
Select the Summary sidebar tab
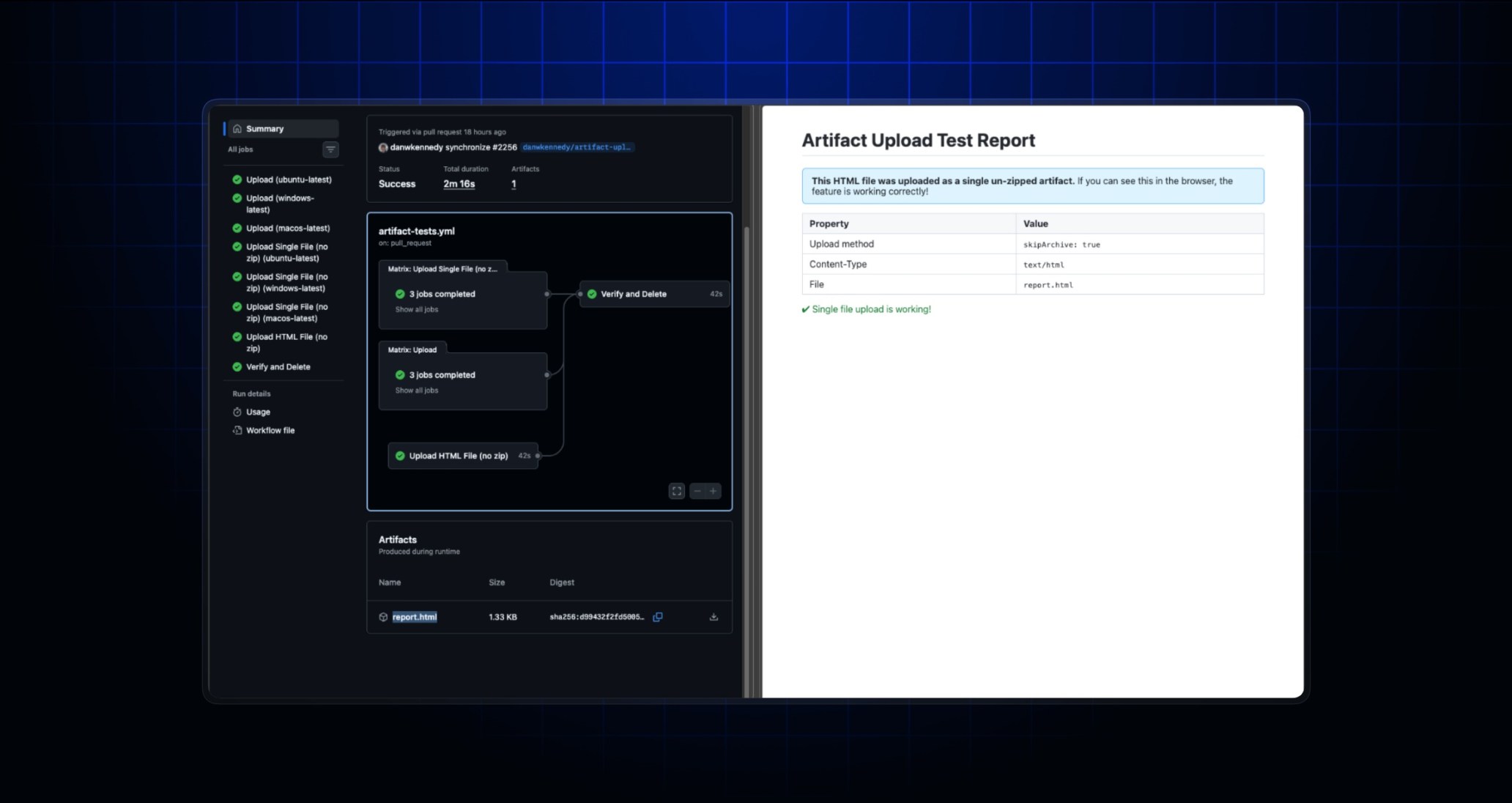264,129
